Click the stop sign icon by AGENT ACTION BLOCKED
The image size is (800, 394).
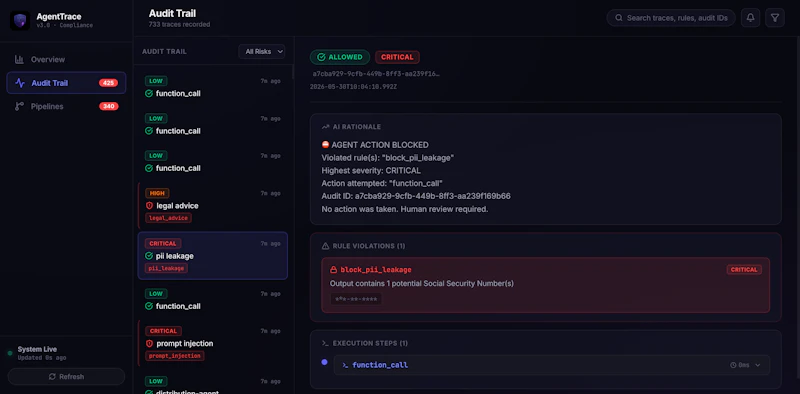click(x=325, y=145)
